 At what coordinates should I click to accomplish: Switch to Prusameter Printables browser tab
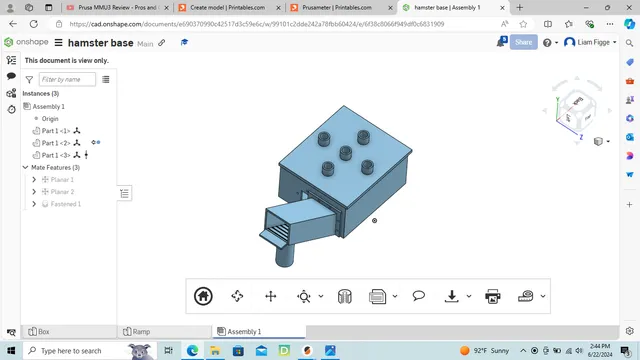pyautogui.click(x=341, y=8)
